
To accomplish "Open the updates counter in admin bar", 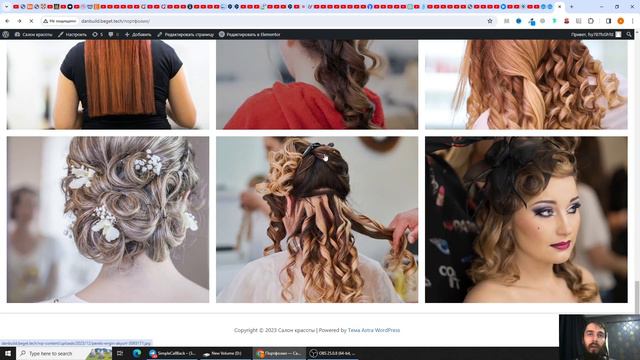I will coord(98,35).
